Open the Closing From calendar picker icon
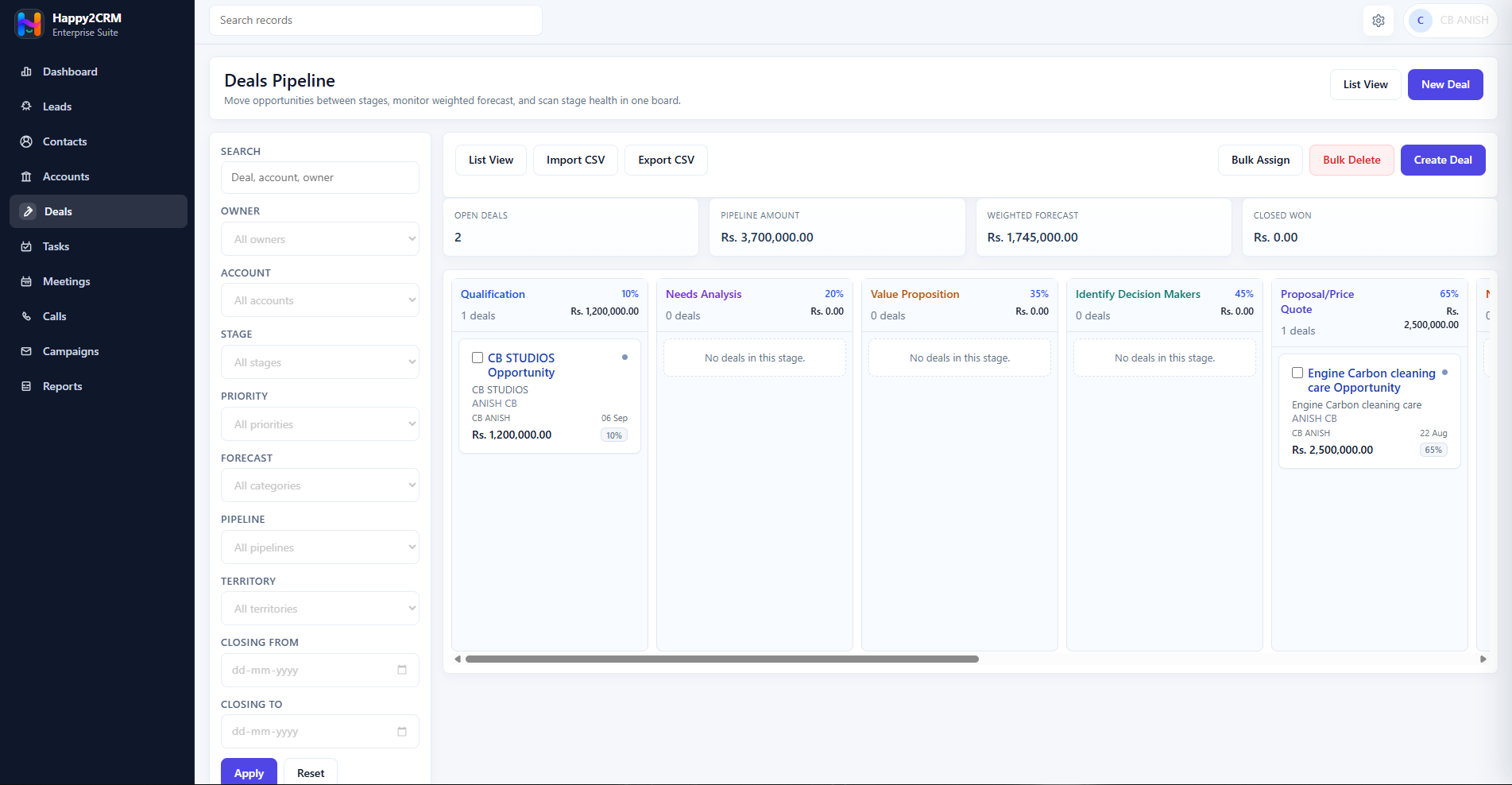The width and height of the screenshot is (1512, 785). pos(402,670)
